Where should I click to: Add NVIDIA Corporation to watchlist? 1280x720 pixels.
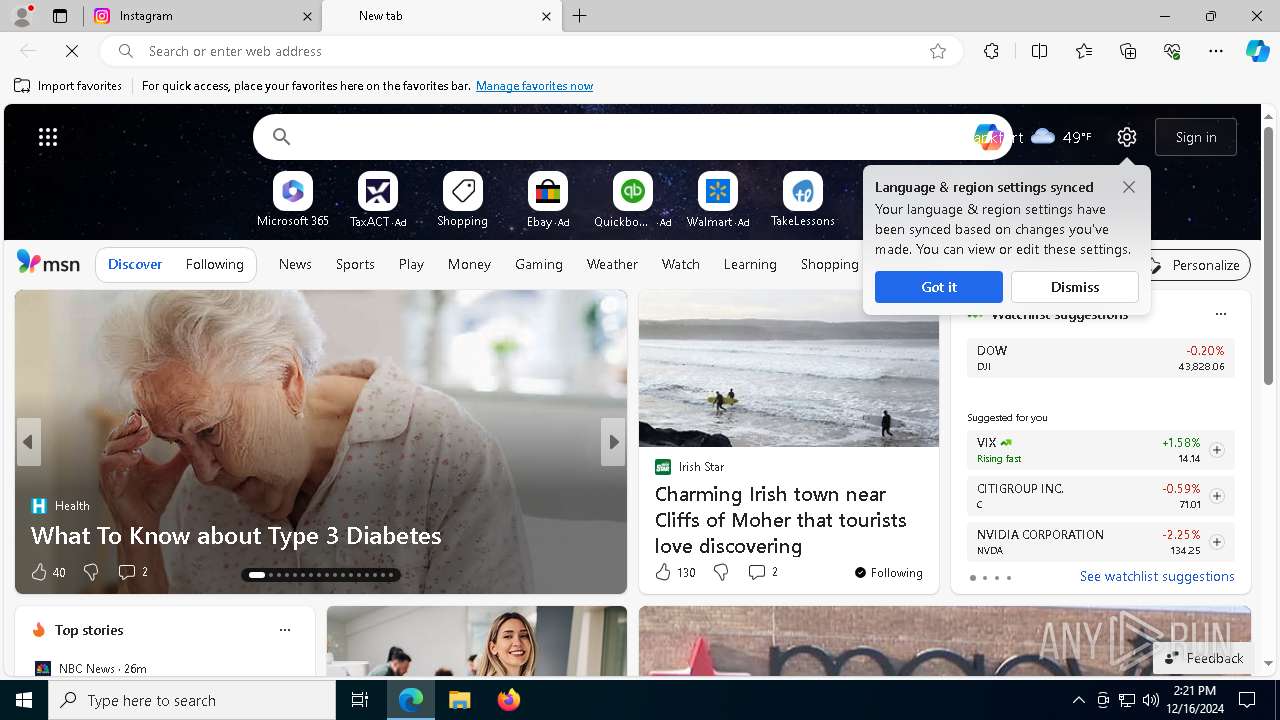[x=1216, y=542]
